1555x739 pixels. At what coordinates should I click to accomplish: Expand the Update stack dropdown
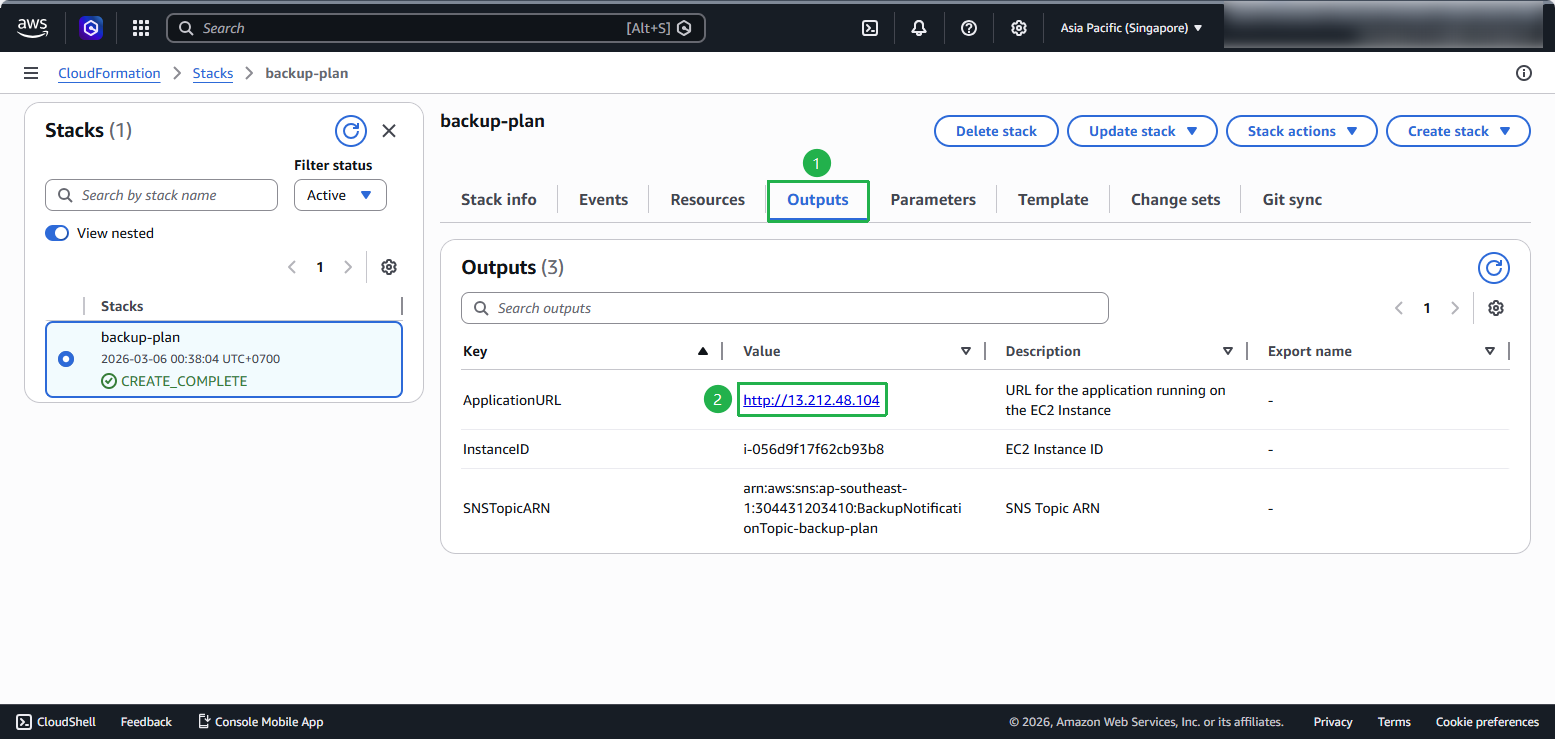click(1142, 131)
